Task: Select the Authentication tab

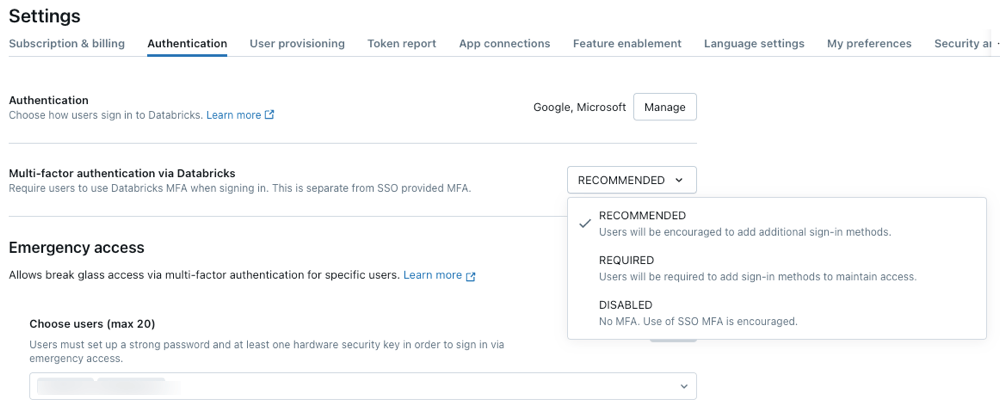Action: coord(187,43)
